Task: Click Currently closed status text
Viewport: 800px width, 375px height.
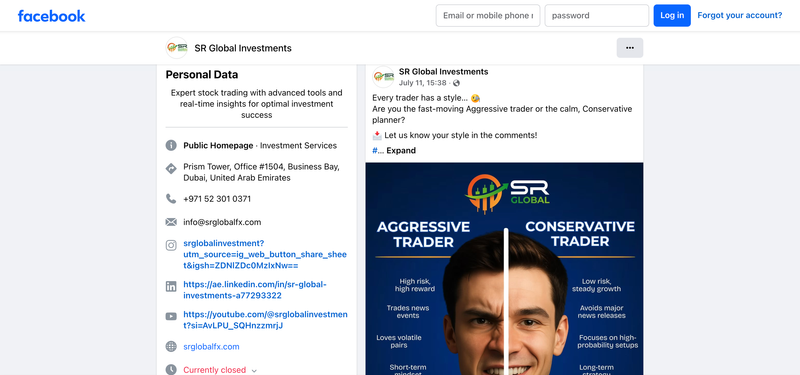Action: click(214, 370)
